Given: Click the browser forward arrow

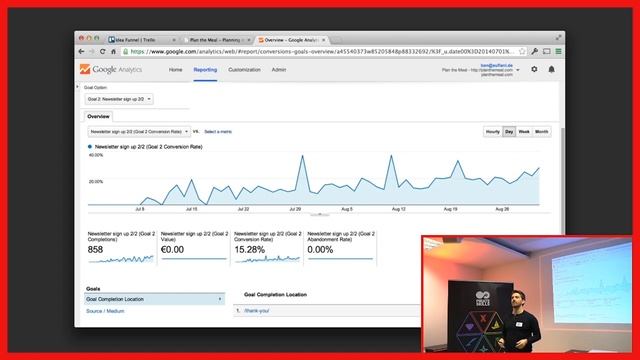Looking at the screenshot, I should [91, 51].
